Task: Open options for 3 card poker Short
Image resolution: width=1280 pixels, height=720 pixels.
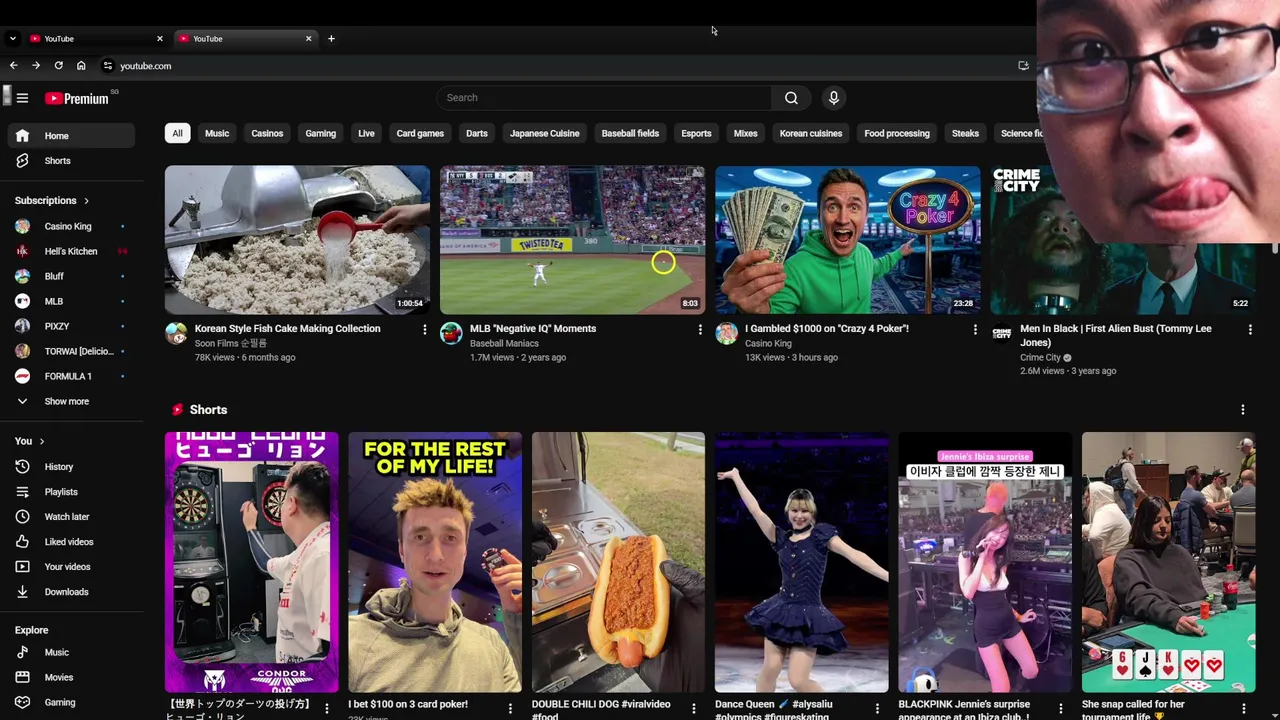Action: tap(510, 709)
